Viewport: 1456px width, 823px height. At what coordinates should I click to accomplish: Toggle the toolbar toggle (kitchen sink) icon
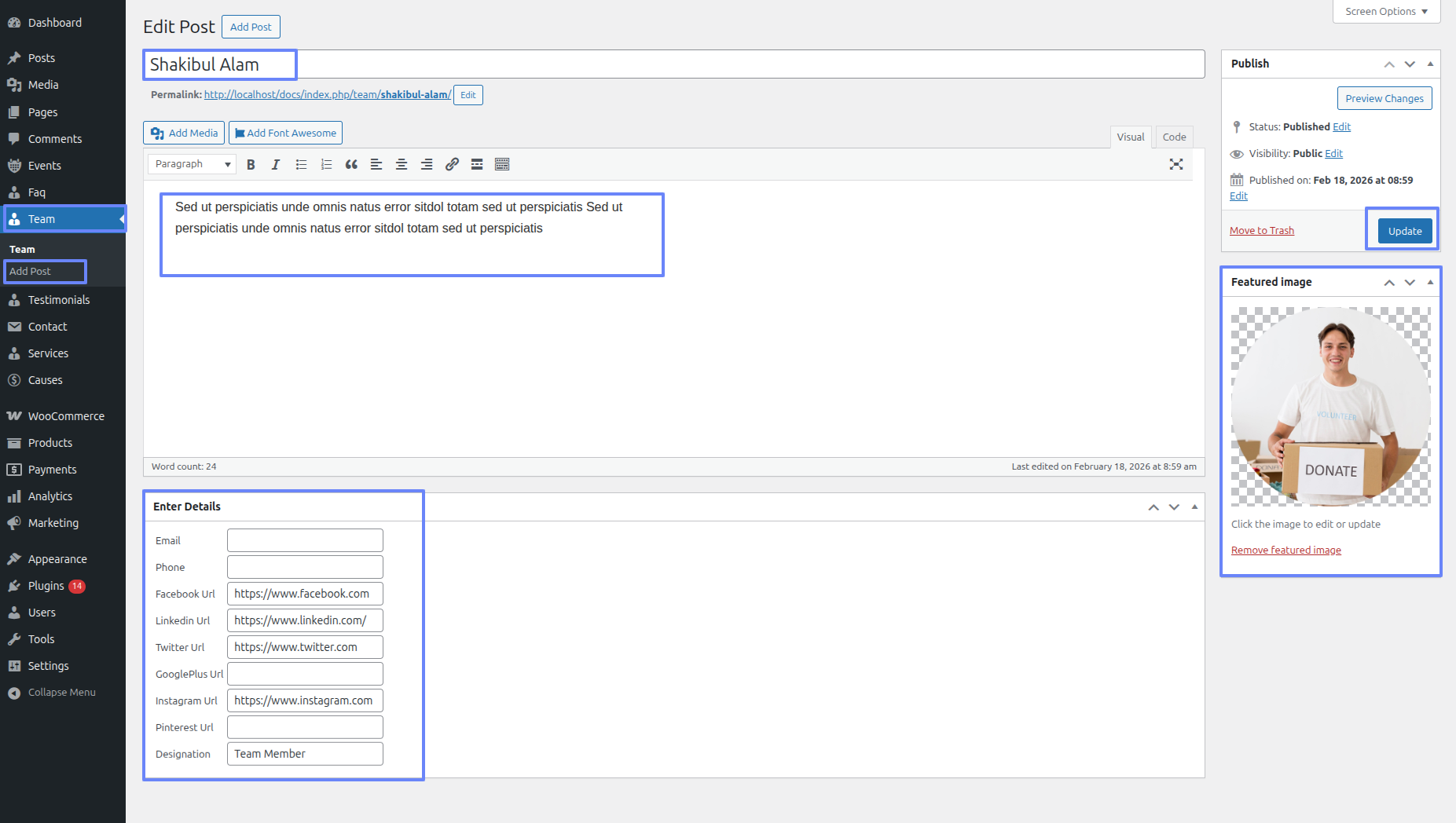click(502, 164)
